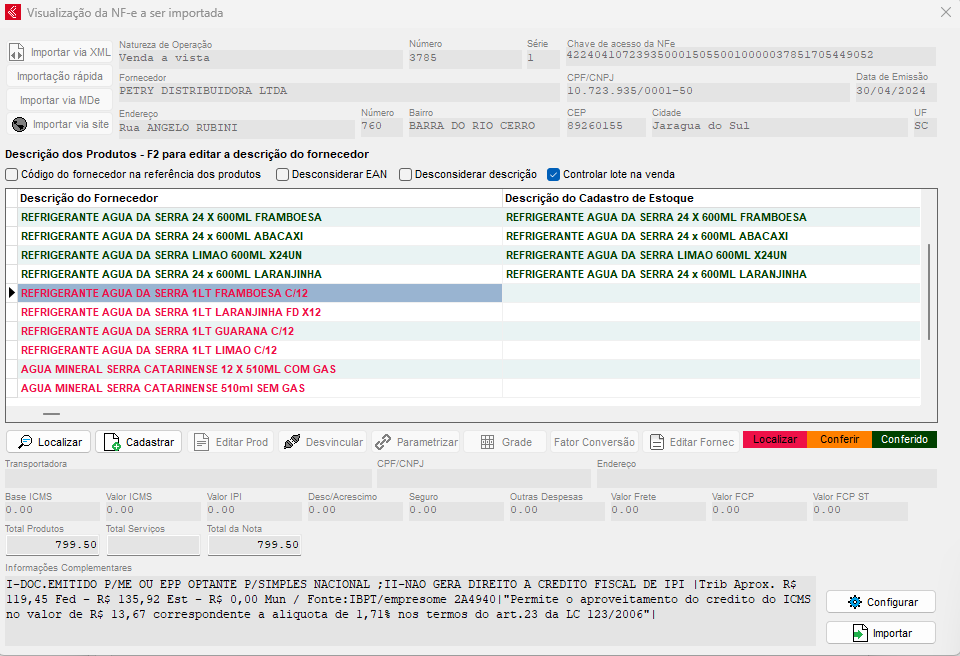Image resolution: width=960 pixels, height=656 pixels.
Task: Click the Cadastrar new product icon
Action: (112, 442)
